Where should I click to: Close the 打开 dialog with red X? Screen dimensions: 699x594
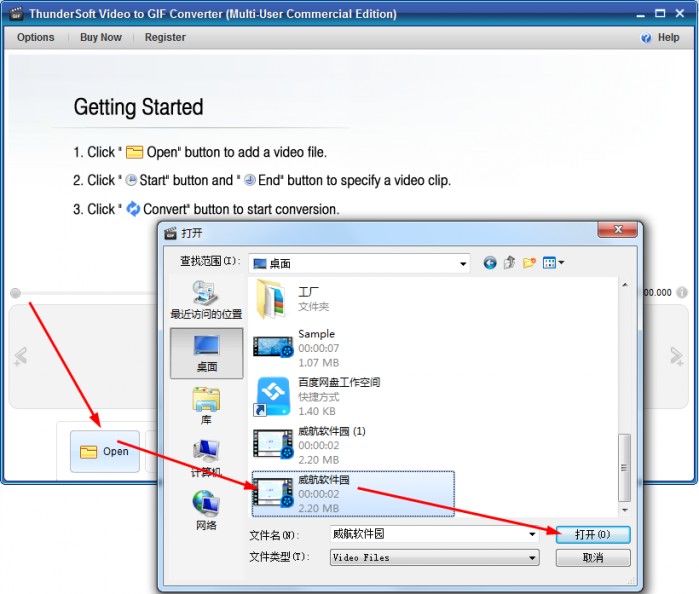click(617, 229)
